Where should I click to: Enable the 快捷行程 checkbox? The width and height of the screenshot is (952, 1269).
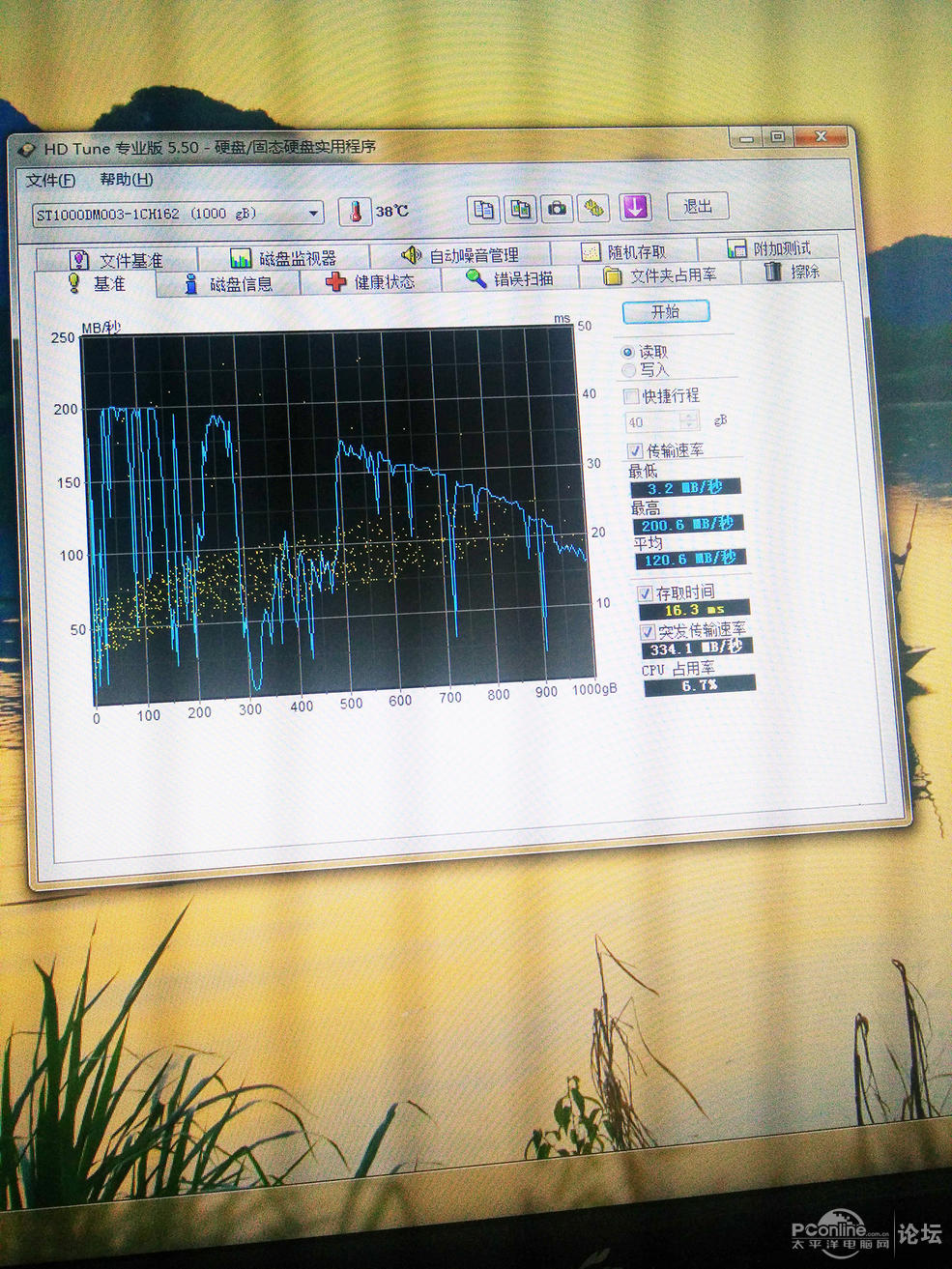click(x=632, y=396)
